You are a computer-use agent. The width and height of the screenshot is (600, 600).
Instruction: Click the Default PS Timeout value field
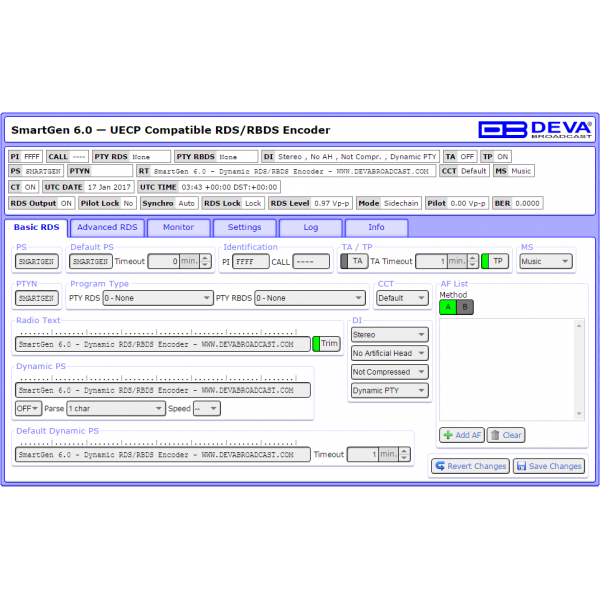tap(164, 261)
